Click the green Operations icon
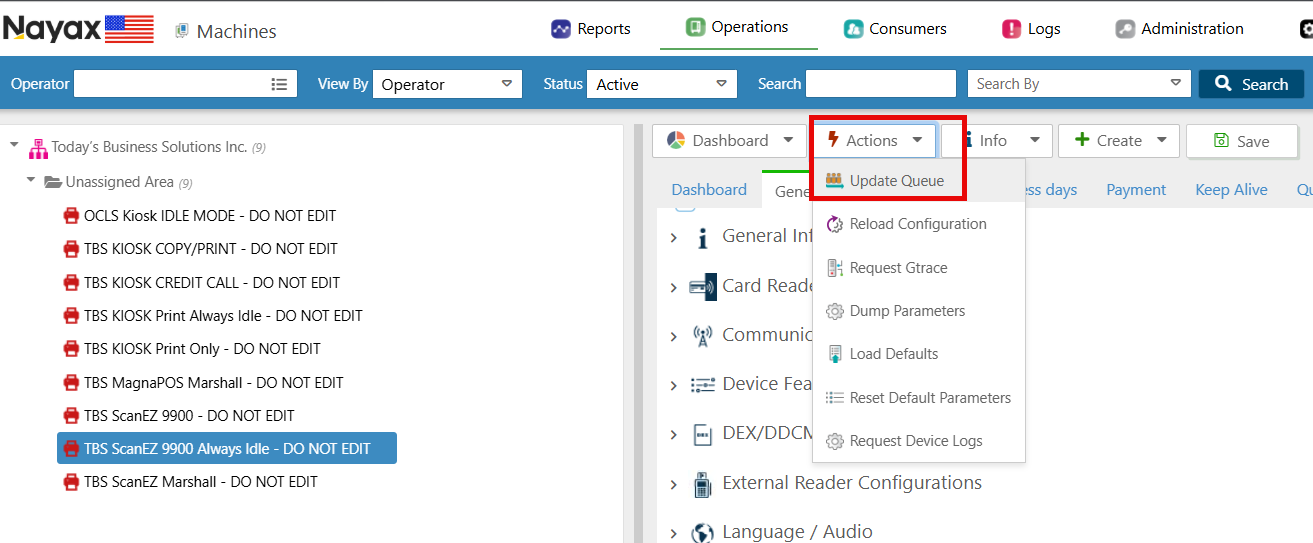1313x543 pixels. point(696,27)
